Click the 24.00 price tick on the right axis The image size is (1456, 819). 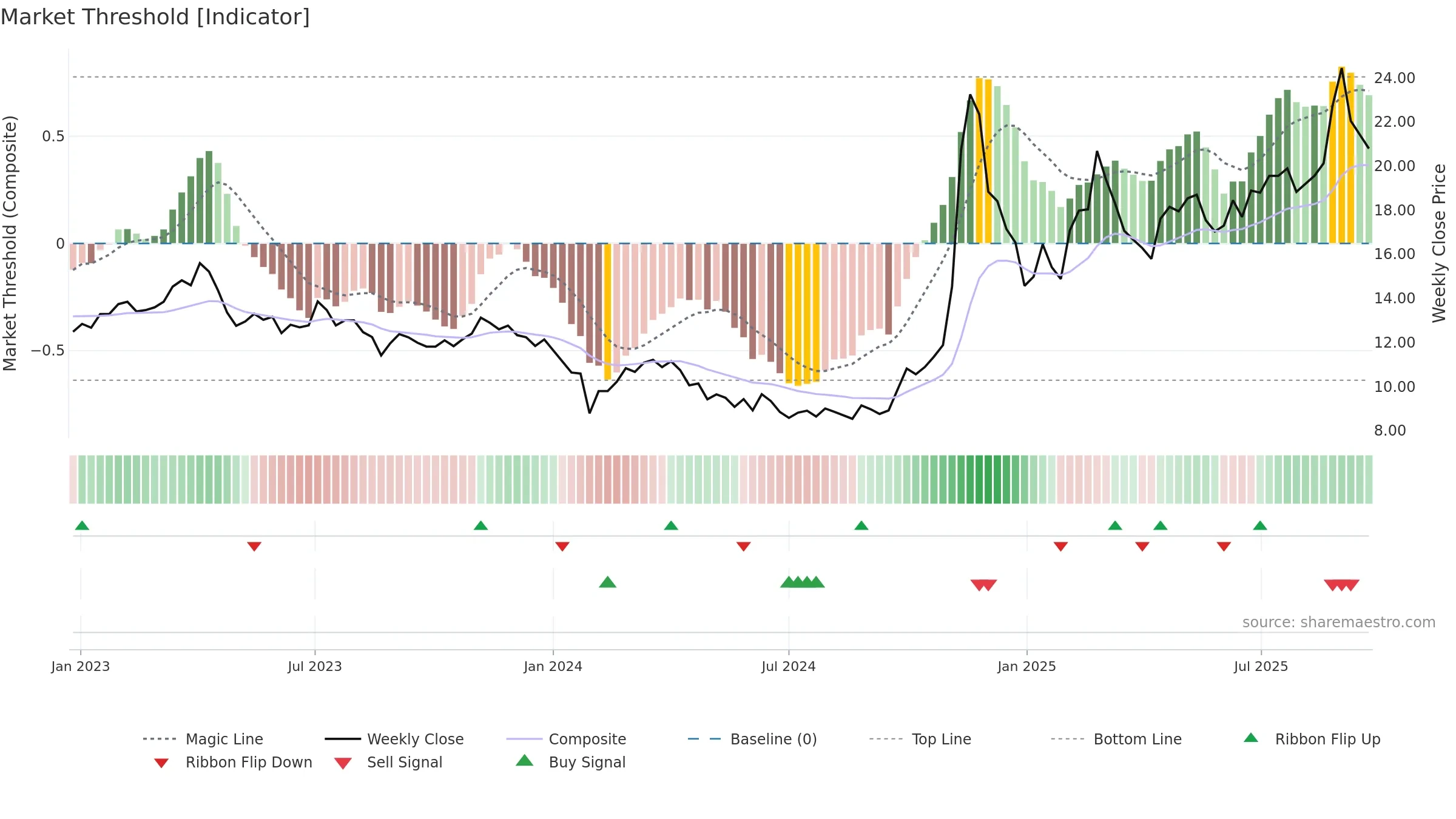tap(1395, 78)
